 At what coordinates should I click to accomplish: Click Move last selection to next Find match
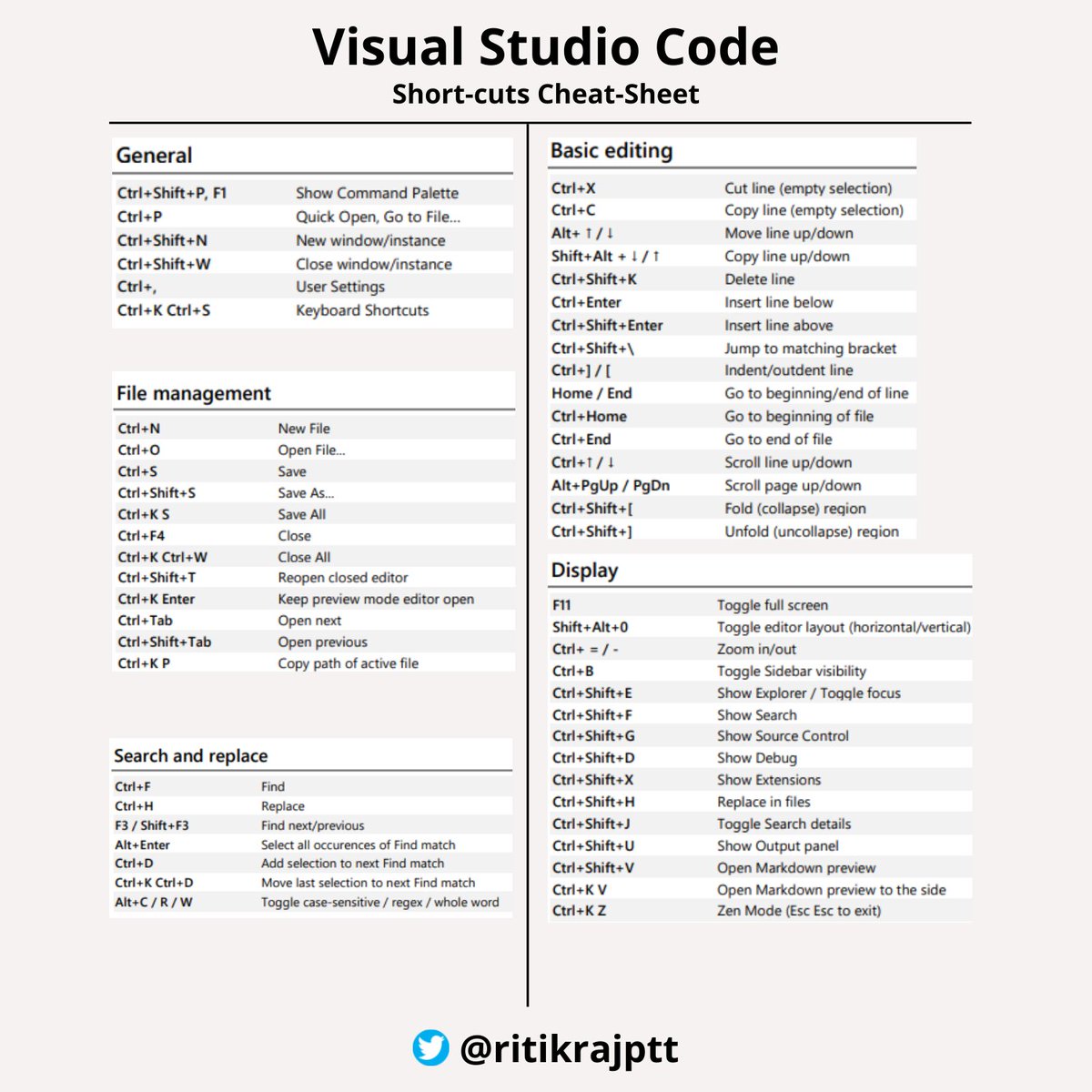click(369, 883)
